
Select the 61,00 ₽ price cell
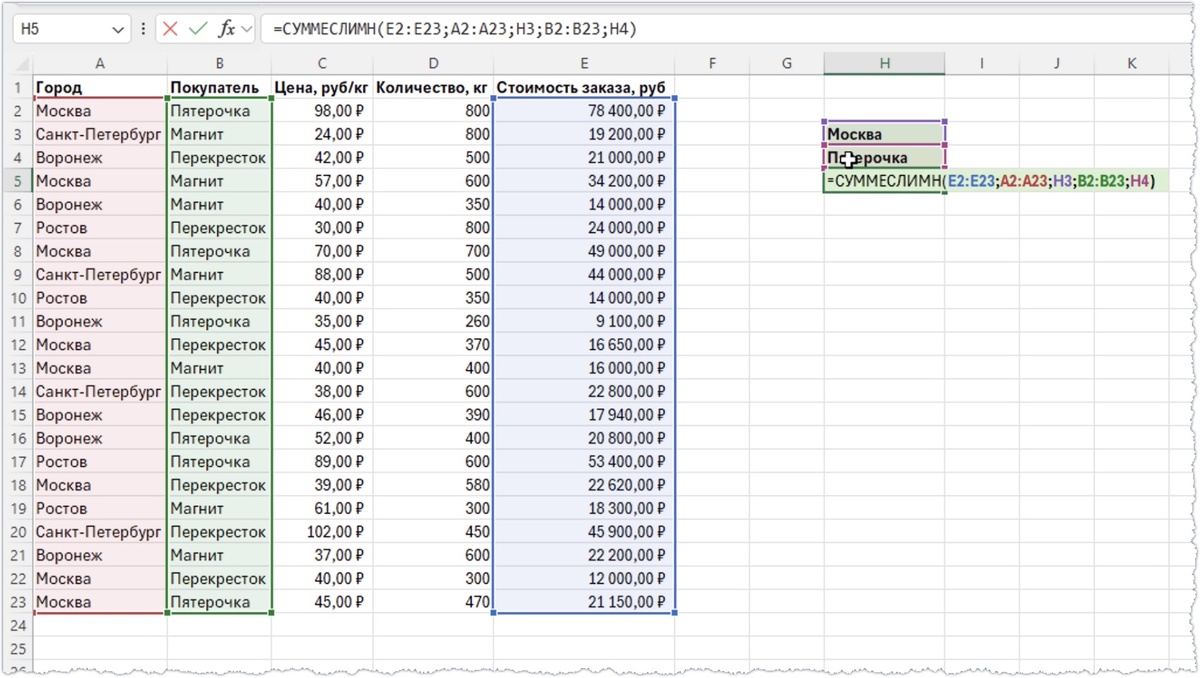[322, 509]
